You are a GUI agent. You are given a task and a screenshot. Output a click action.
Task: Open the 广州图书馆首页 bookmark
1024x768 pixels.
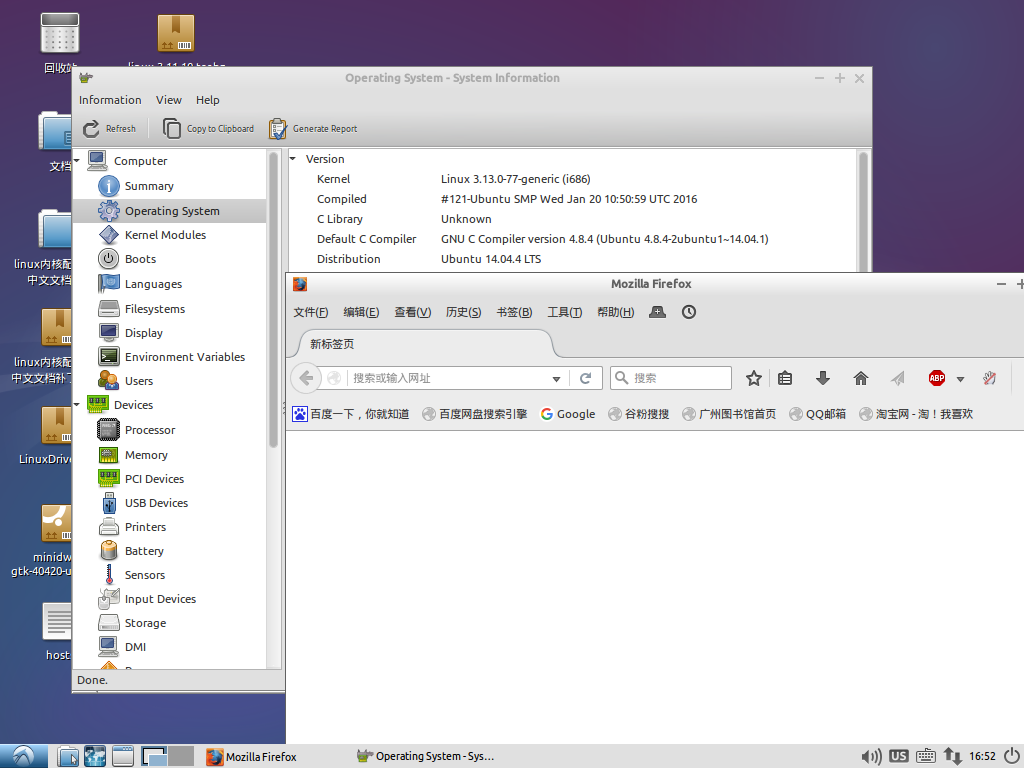(729, 414)
